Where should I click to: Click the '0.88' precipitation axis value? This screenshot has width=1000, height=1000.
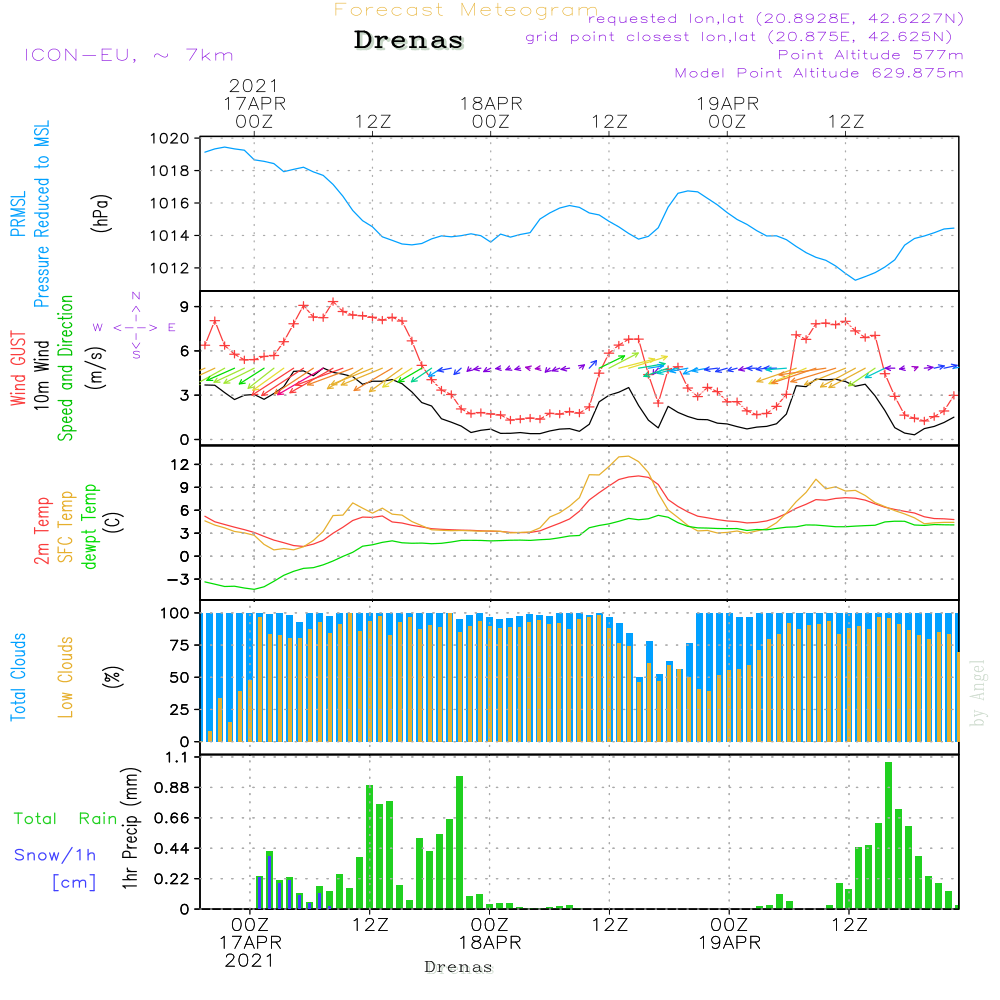[172, 788]
